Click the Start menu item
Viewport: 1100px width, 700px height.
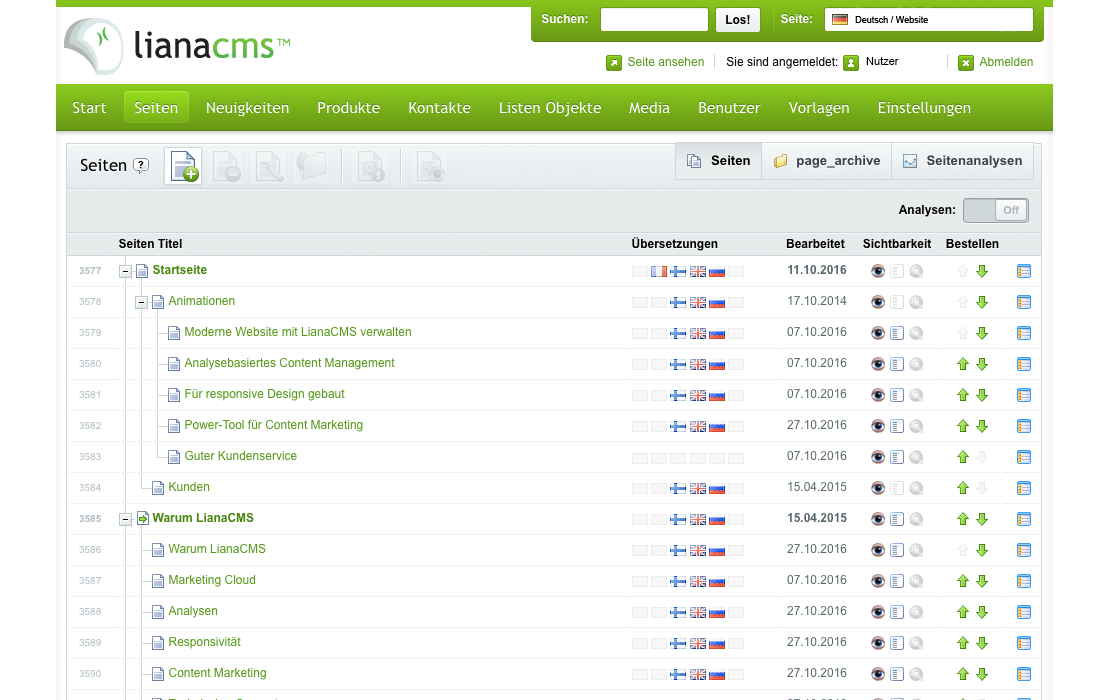point(89,107)
